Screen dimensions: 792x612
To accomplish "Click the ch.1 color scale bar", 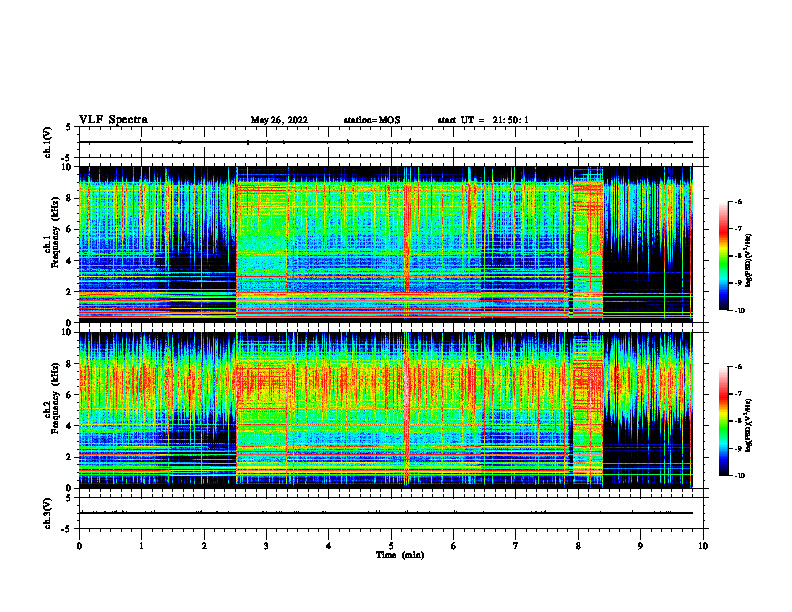I will click(723, 256).
